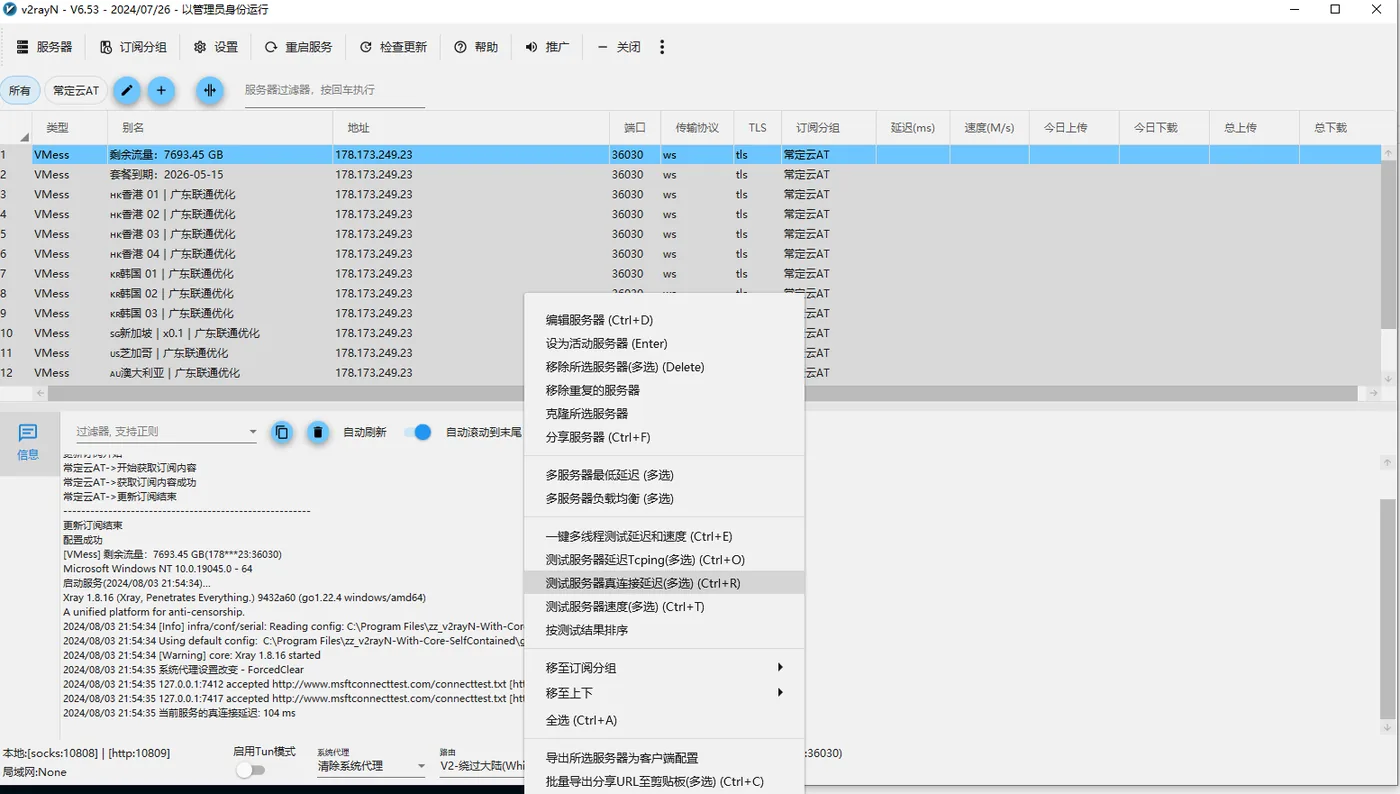Choose 测试服务器速度(多选) (Ctrl+T)
The width and height of the screenshot is (1400, 794).
(664, 606)
